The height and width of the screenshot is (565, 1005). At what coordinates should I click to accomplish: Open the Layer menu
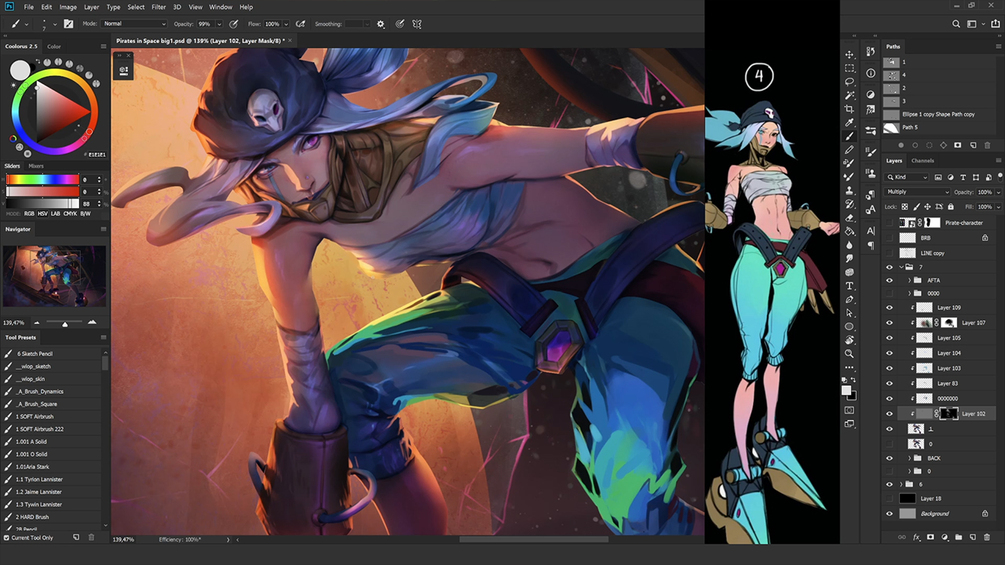pos(92,7)
